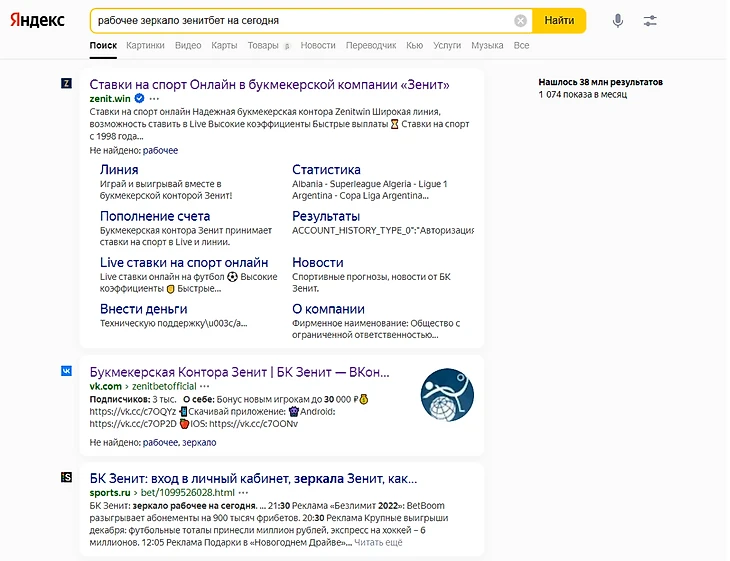Open the Музыка tab
Image resolution: width=730 pixels, height=561 pixels.
point(487,46)
